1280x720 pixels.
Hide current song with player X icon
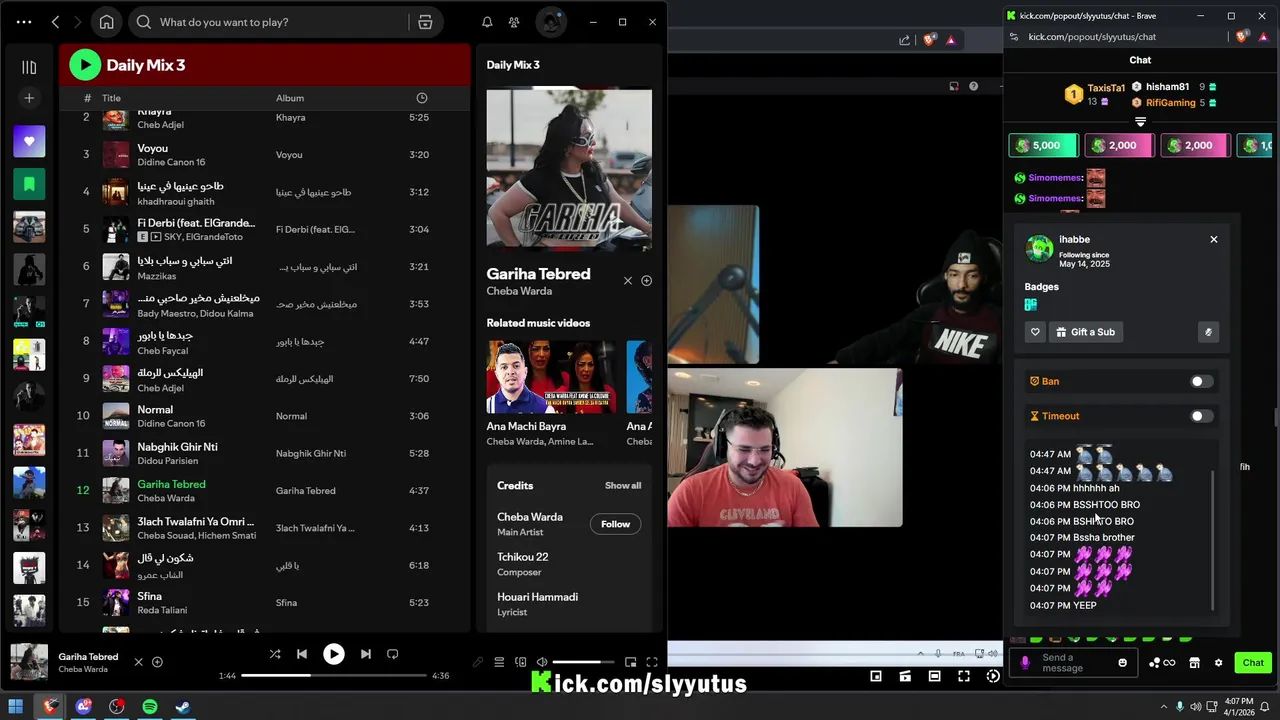pyautogui.click(x=139, y=662)
